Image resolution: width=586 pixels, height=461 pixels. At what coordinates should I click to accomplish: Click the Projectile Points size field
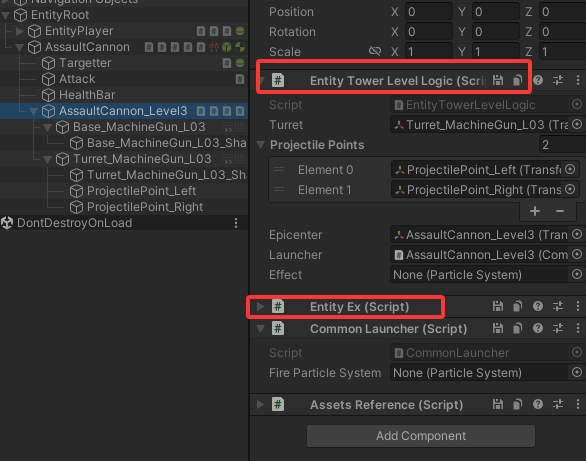click(562, 145)
